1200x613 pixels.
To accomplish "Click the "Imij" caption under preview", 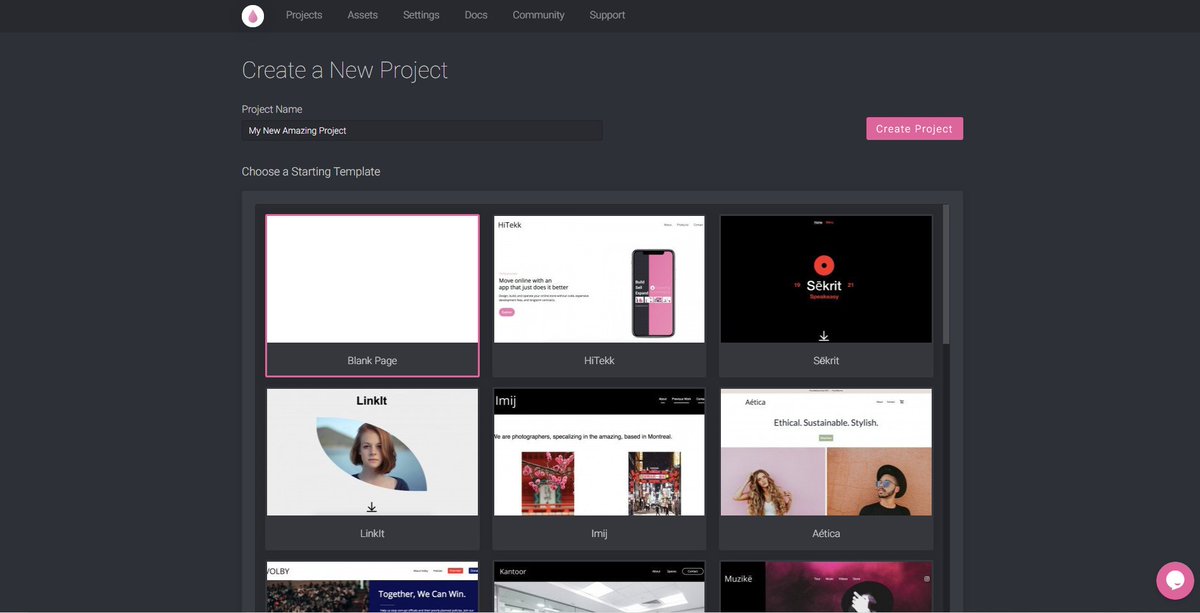I will click(x=599, y=533).
